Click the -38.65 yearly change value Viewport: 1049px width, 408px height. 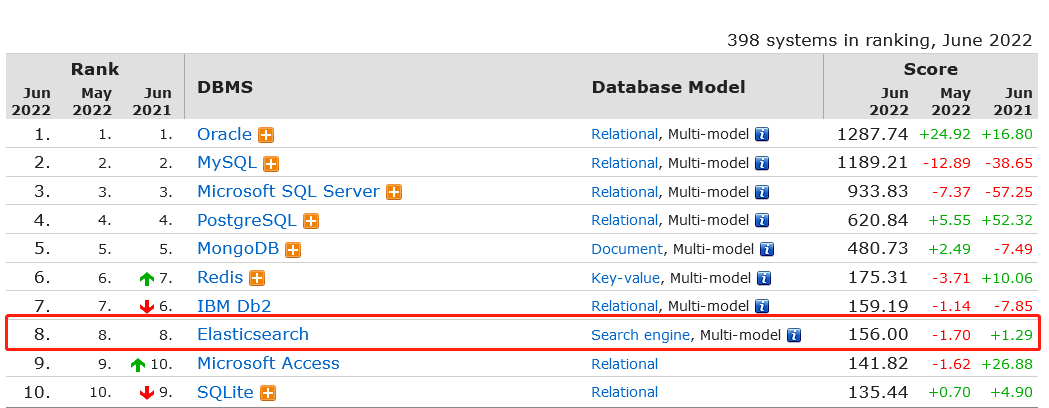pos(1008,163)
